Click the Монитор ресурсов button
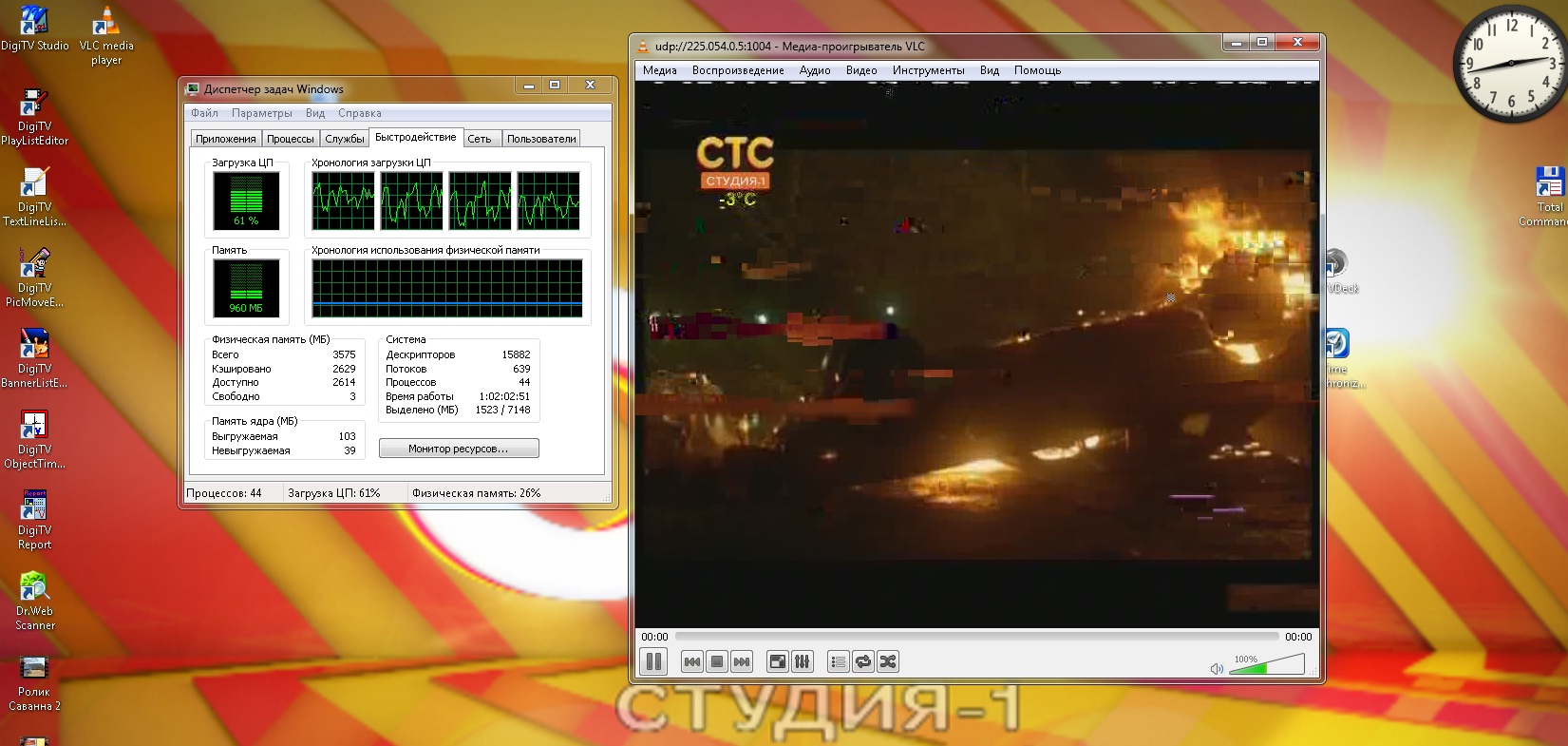The width and height of the screenshot is (1568, 746). click(459, 449)
